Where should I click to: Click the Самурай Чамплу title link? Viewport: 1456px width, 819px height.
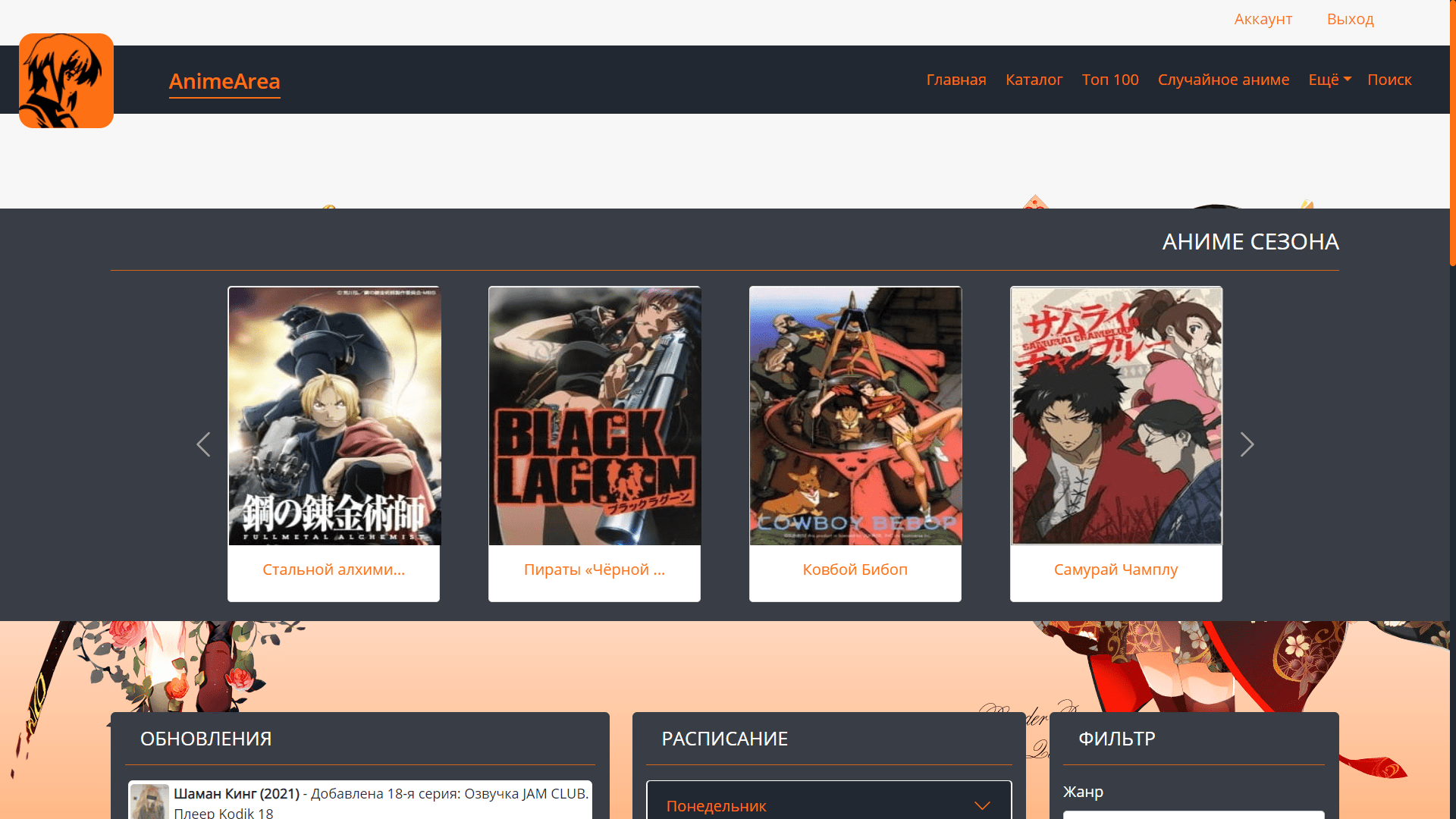1116,570
